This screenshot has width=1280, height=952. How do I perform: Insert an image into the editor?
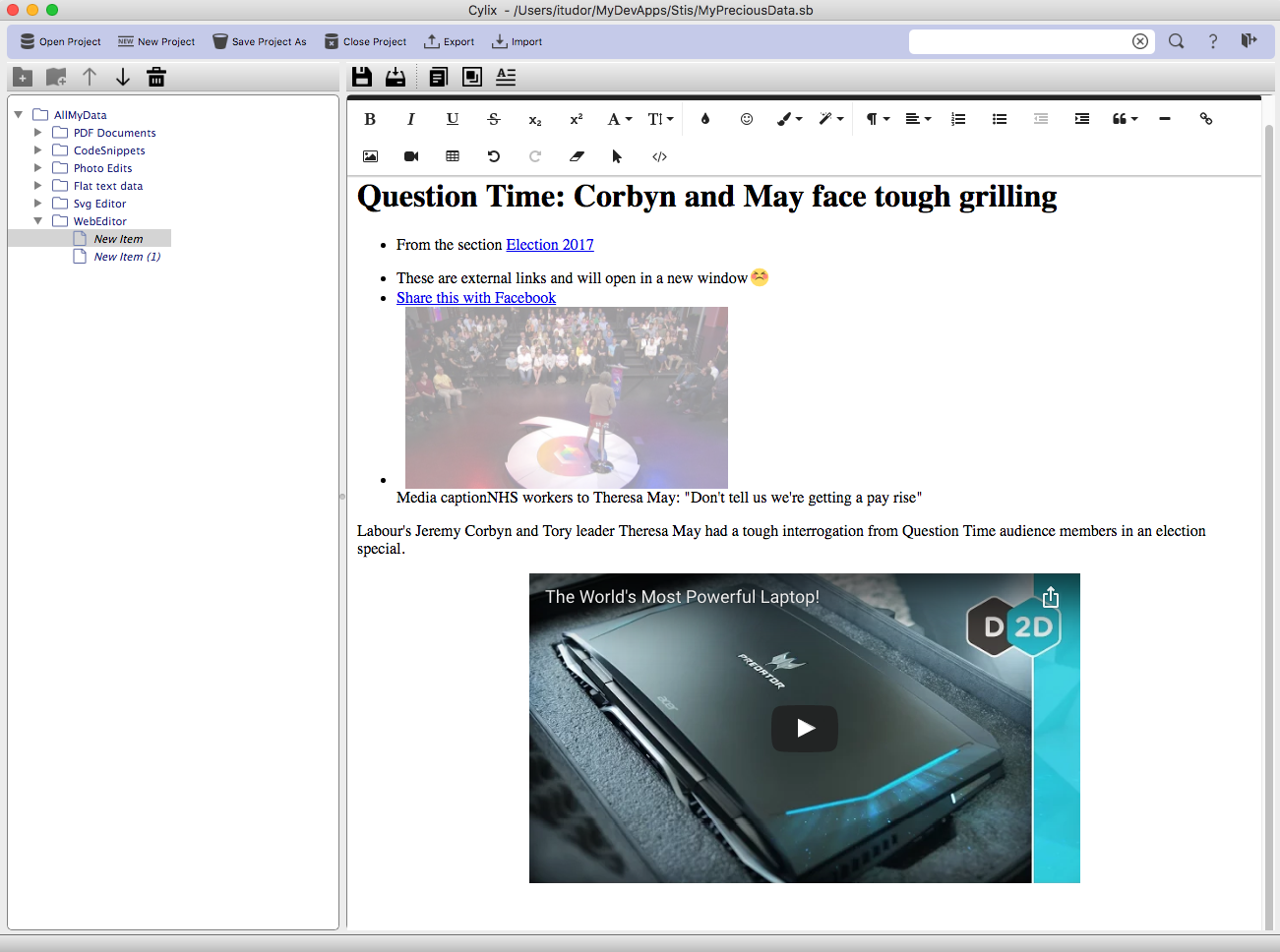pyautogui.click(x=370, y=156)
